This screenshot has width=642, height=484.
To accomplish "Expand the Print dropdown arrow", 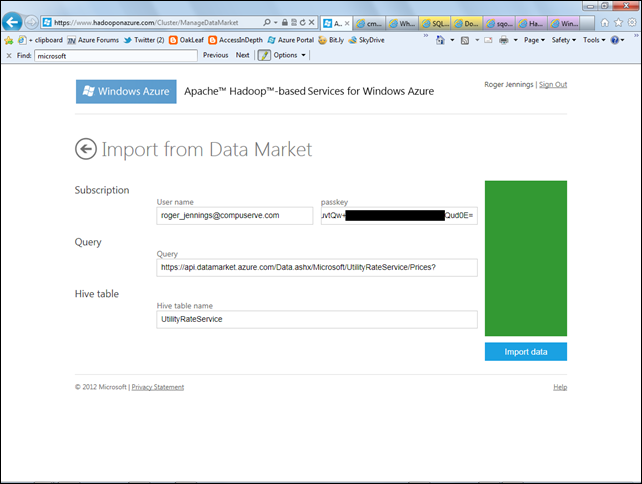I will click(515, 40).
